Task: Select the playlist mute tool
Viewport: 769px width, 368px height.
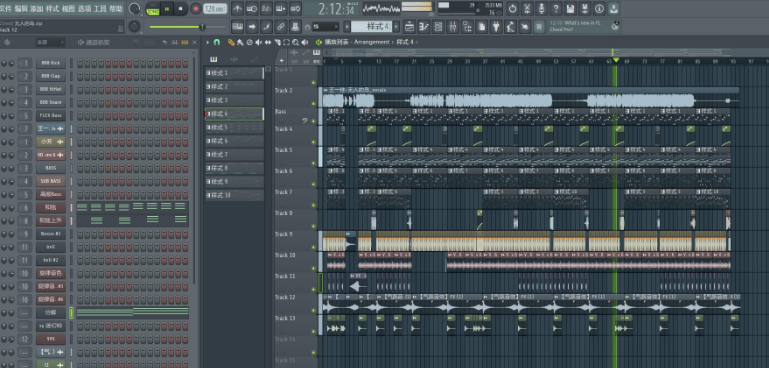Action: click(x=258, y=42)
